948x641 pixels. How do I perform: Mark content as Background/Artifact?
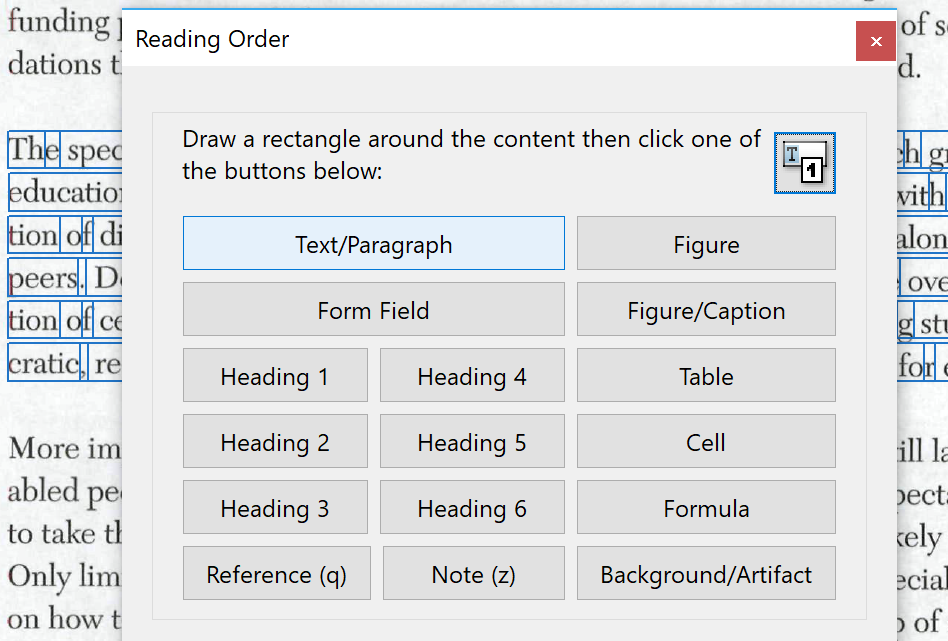pyautogui.click(x=706, y=573)
